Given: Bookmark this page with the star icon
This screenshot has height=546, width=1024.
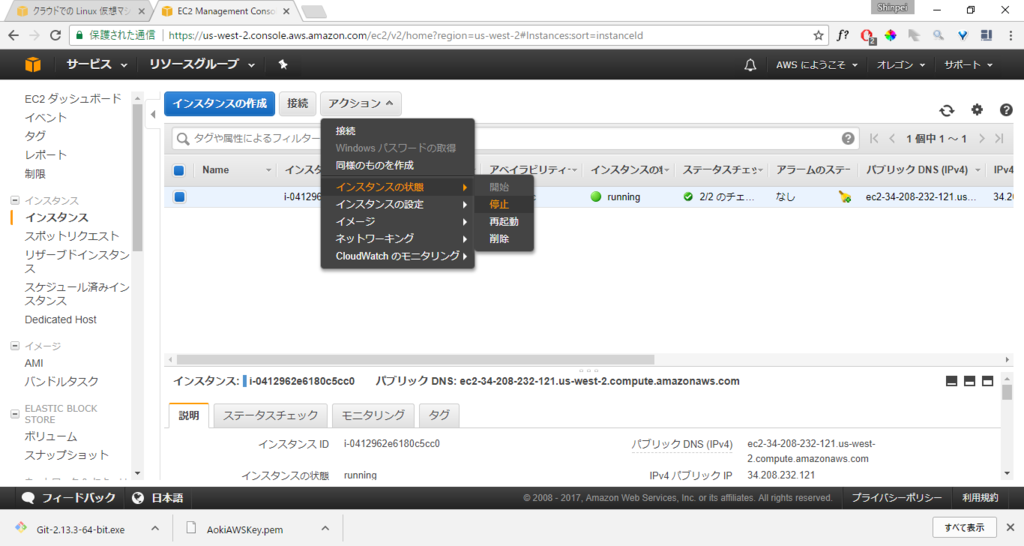Looking at the screenshot, I should [x=818, y=35].
